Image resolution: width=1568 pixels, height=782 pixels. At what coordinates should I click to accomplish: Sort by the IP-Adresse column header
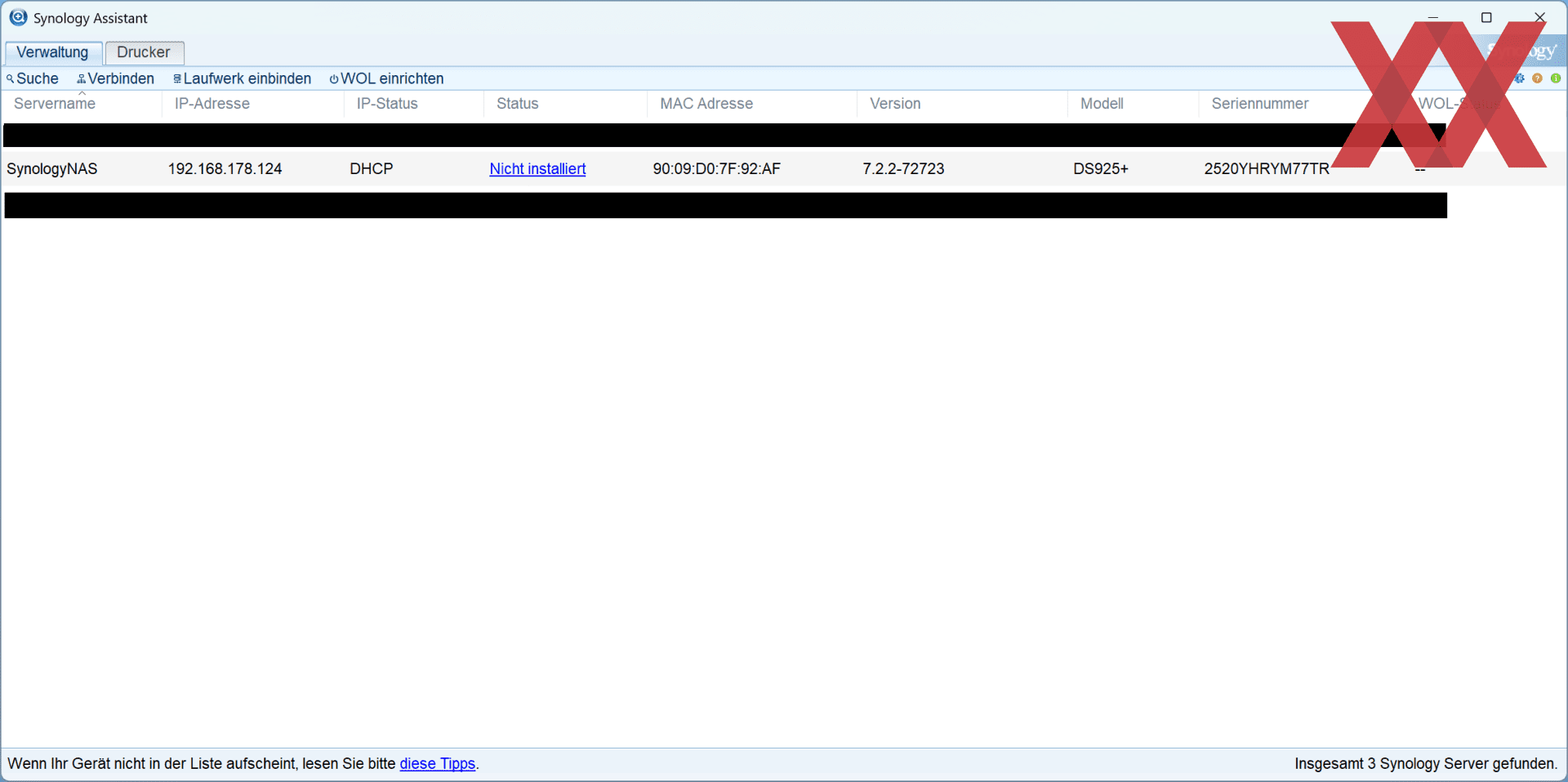pyautogui.click(x=253, y=104)
